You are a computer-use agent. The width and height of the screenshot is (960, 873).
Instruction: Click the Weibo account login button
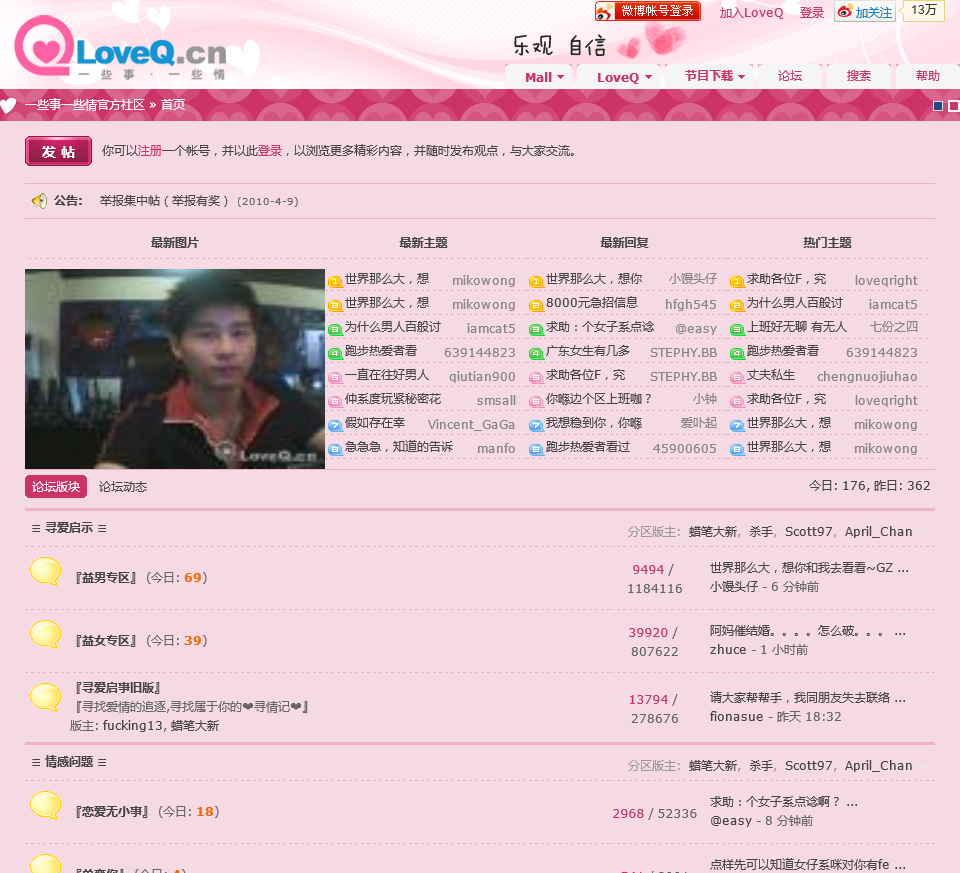tap(648, 11)
